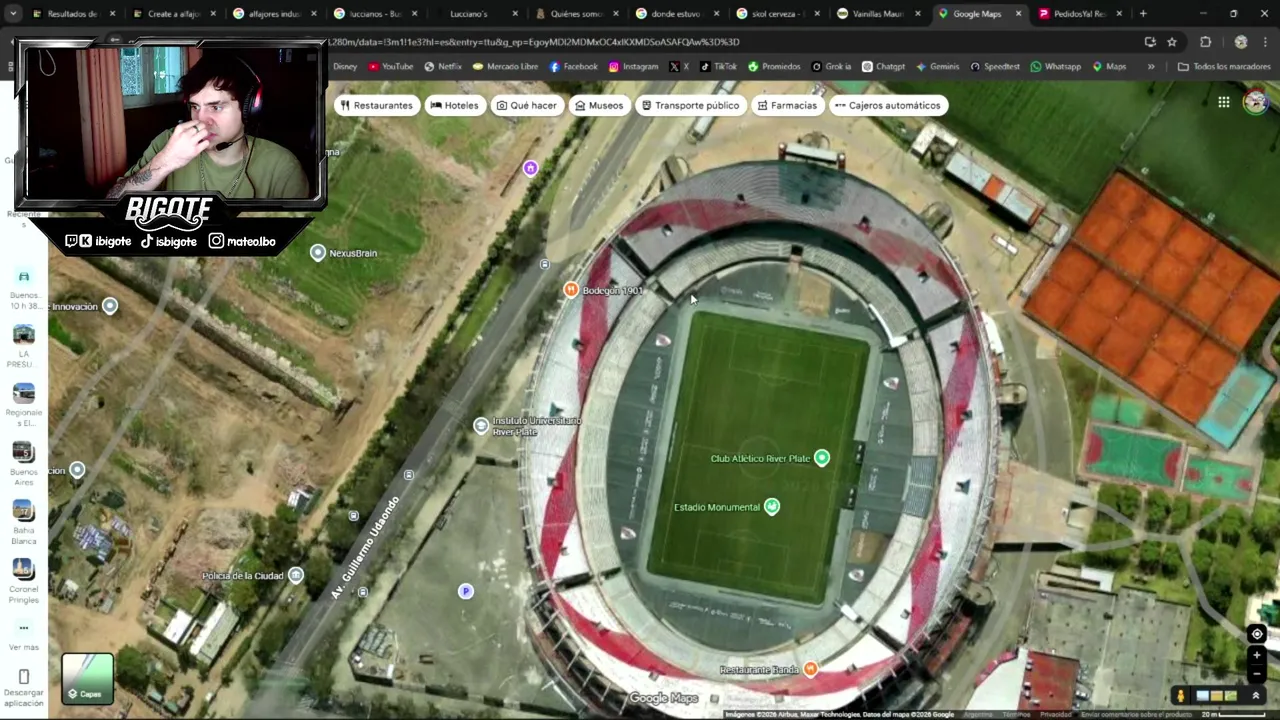
Task: Select the parking P marker
Action: click(465, 591)
